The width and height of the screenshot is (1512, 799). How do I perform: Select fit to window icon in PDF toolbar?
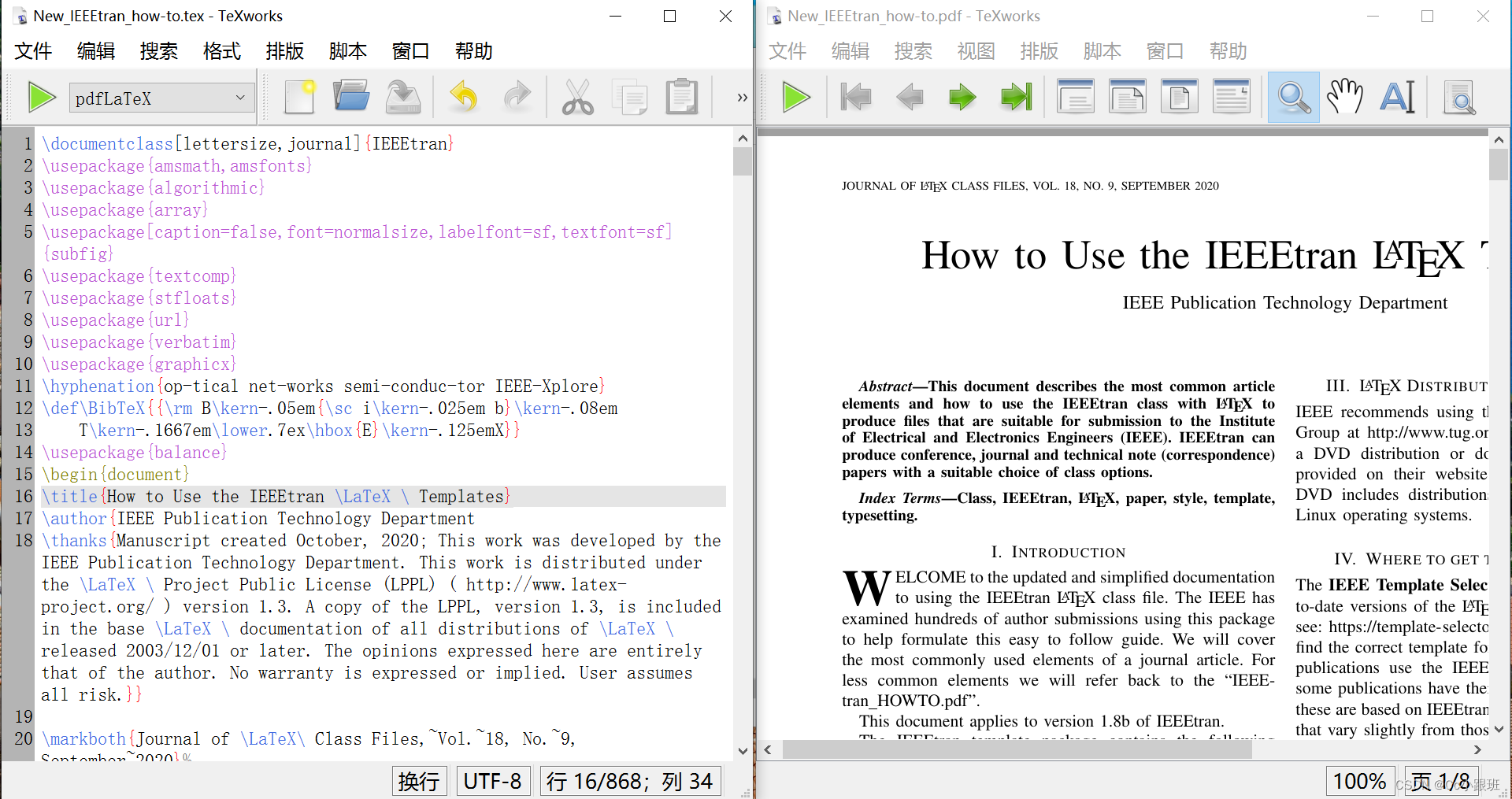(1180, 97)
